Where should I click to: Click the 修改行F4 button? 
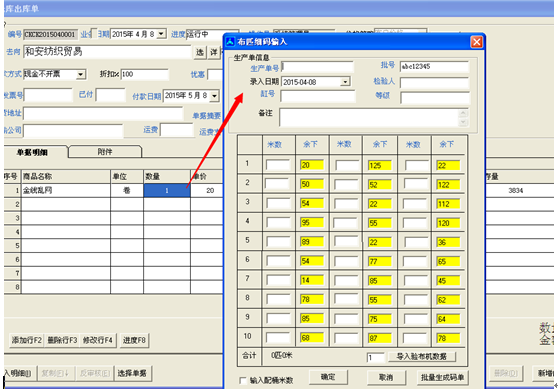pyautogui.click(x=97, y=340)
